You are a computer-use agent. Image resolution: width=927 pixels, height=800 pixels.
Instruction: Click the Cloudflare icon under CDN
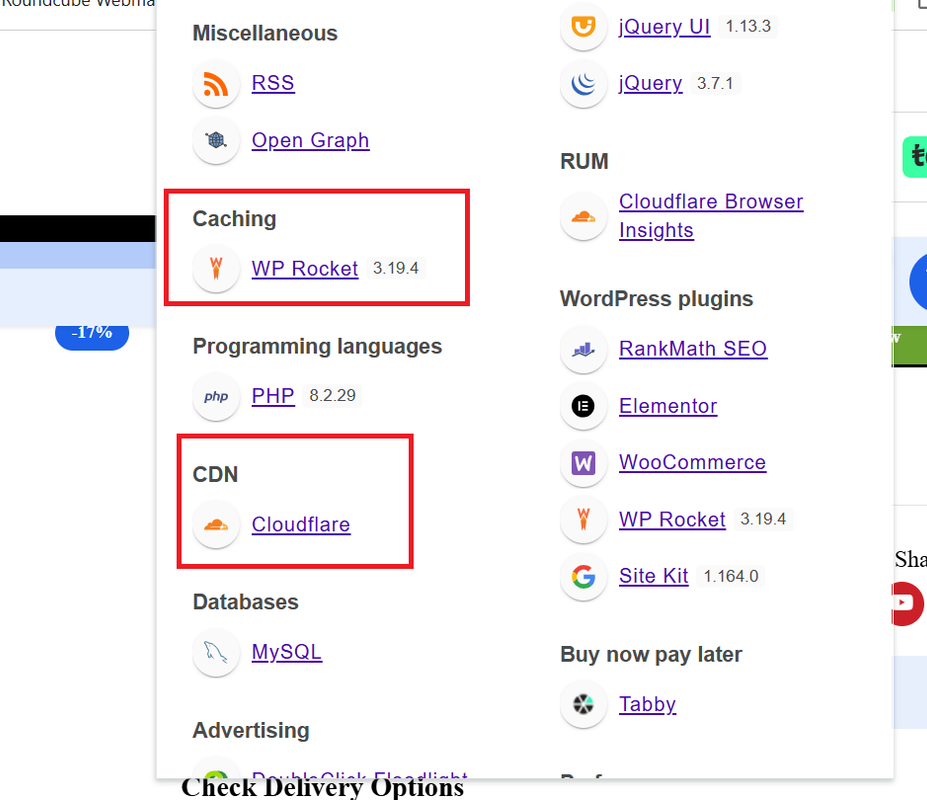click(x=216, y=524)
